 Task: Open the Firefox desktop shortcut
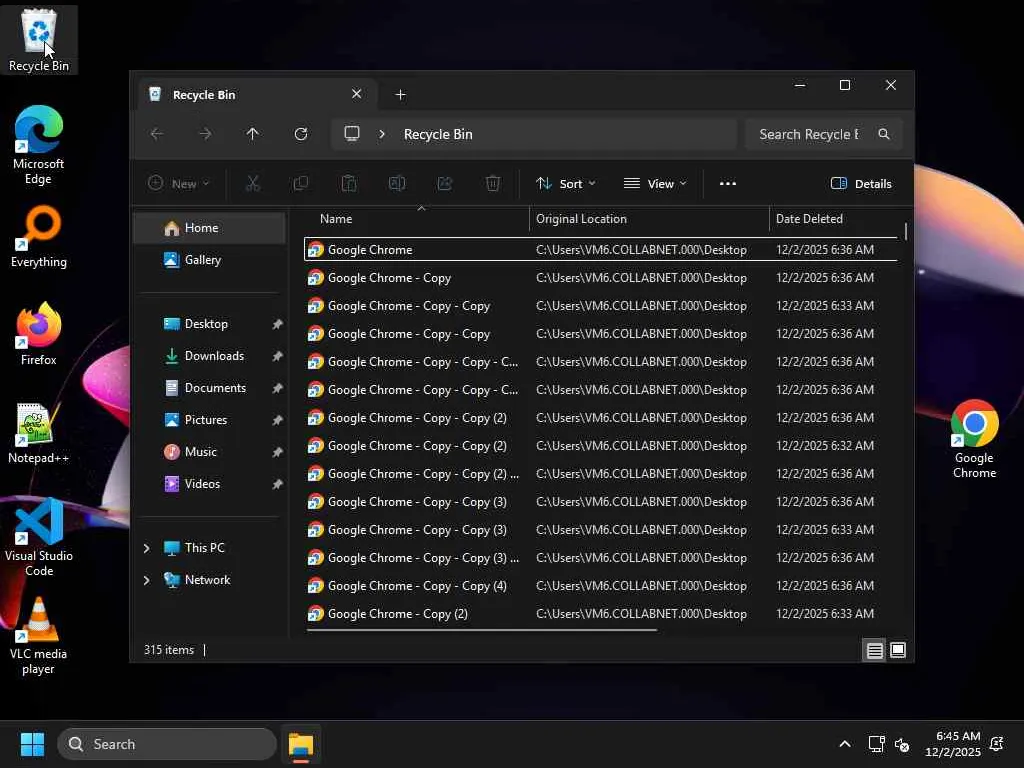pyautogui.click(x=39, y=334)
